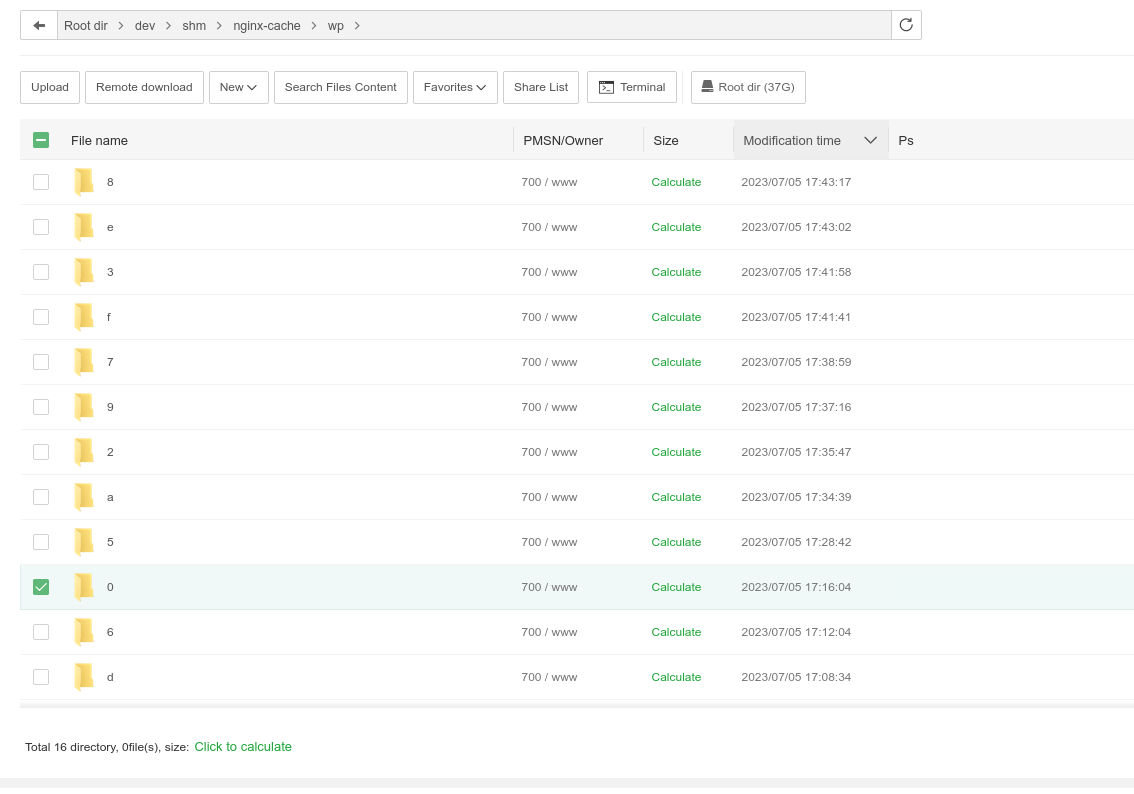
Task: Click folder icon for directory e
Action: (84, 227)
